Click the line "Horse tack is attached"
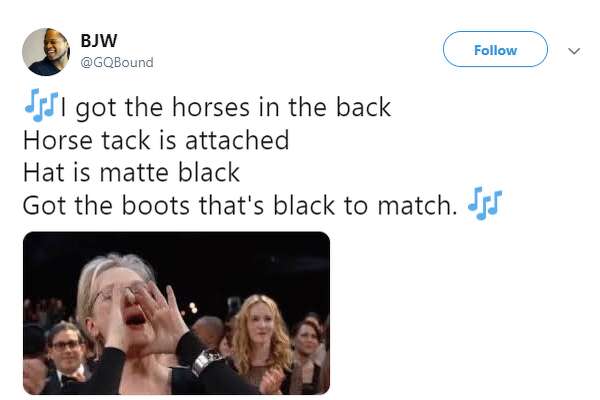The height and width of the screenshot is (400, 600). click(156, 140)
